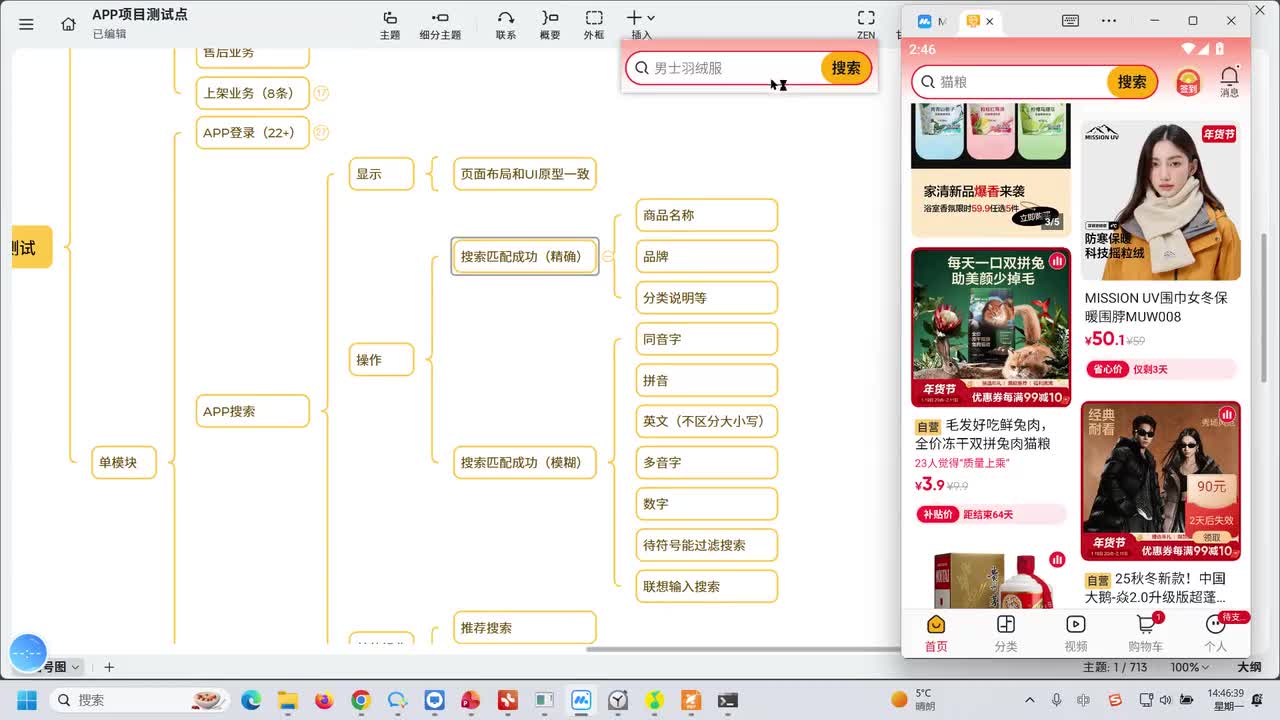The image size is (1280, 720).
Task: Add a 细分主题 subtopic
Action: [x=440, y=25]
